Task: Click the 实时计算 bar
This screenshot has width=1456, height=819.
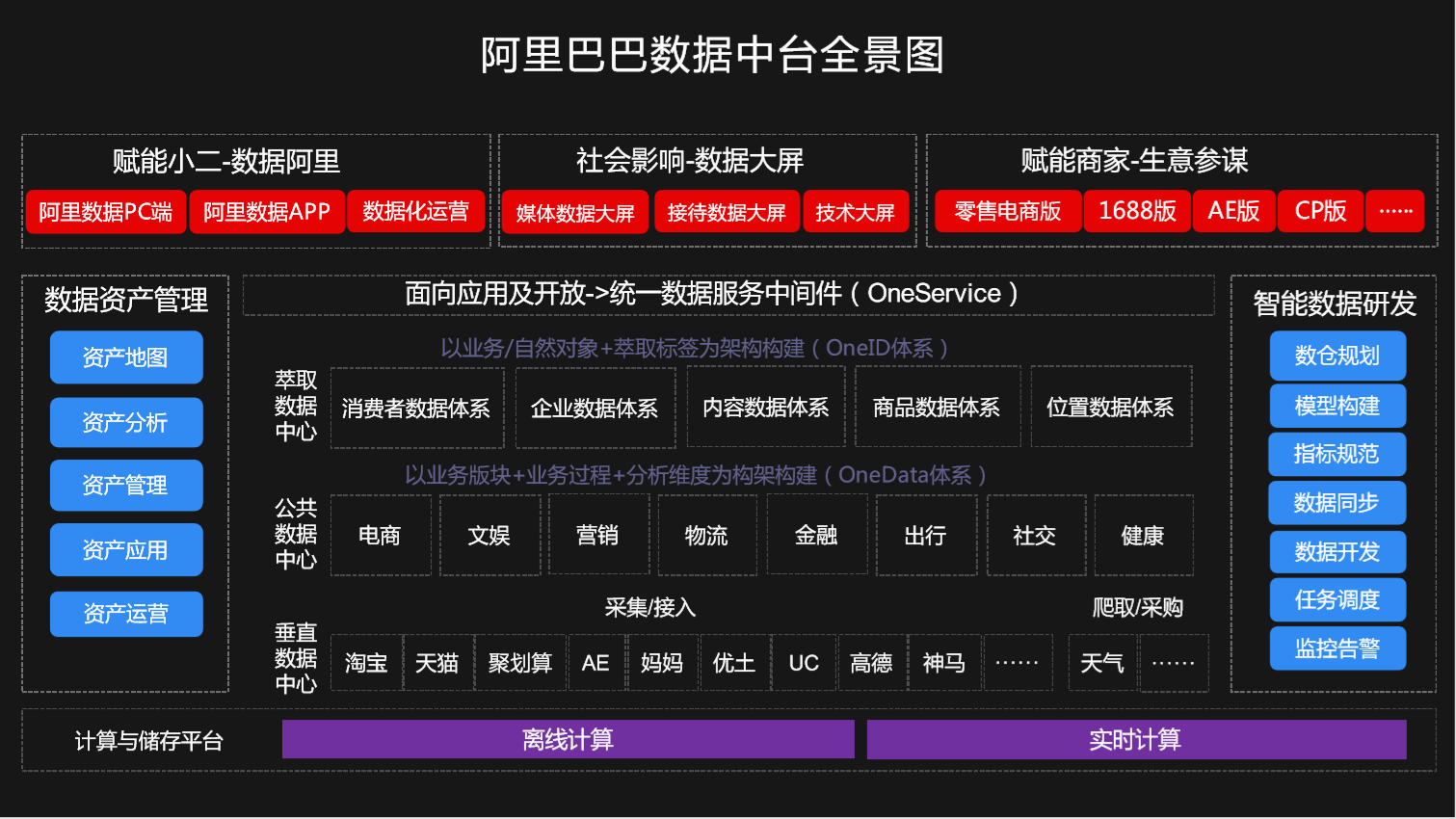Action: 1137,739
